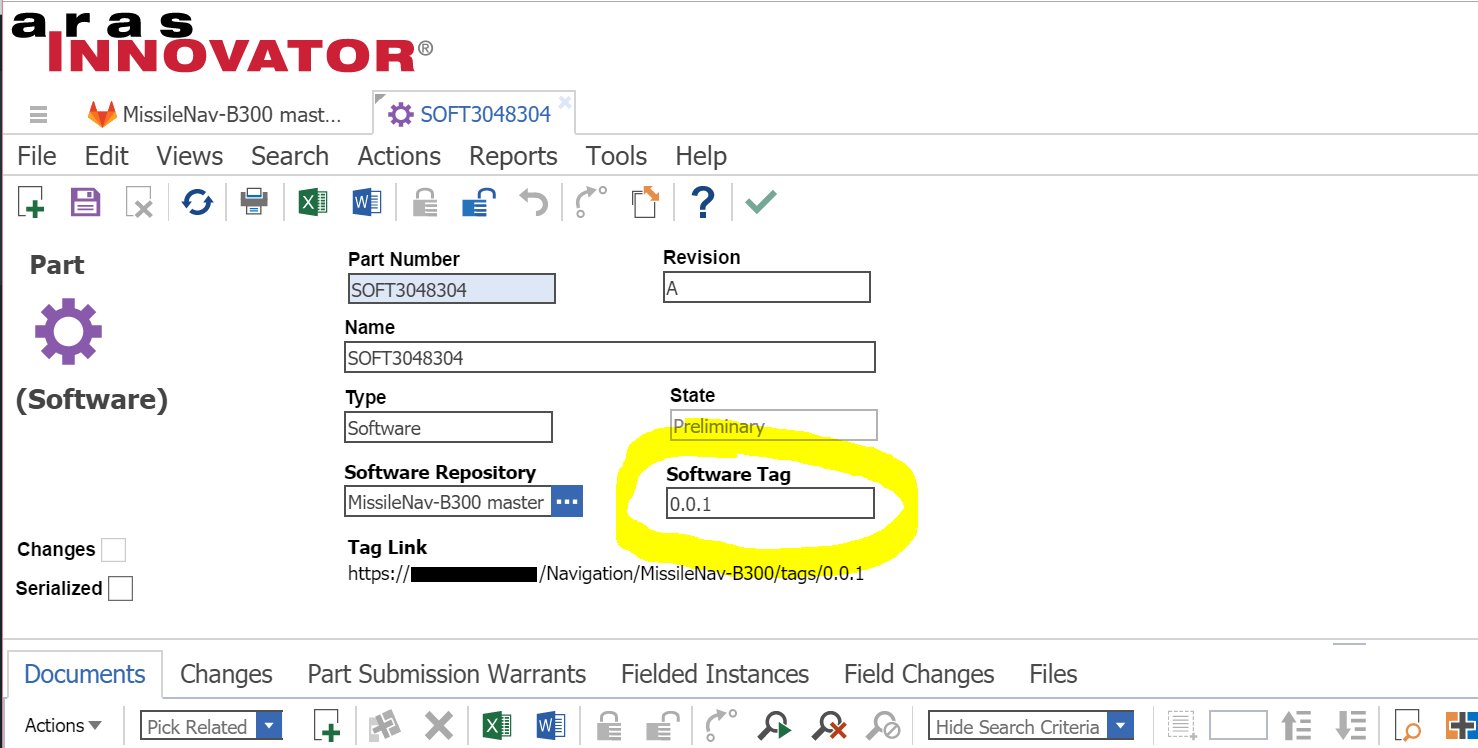Export to Excel from top toolbar
The image size is (1478, 748).
[x=313, y=202]
